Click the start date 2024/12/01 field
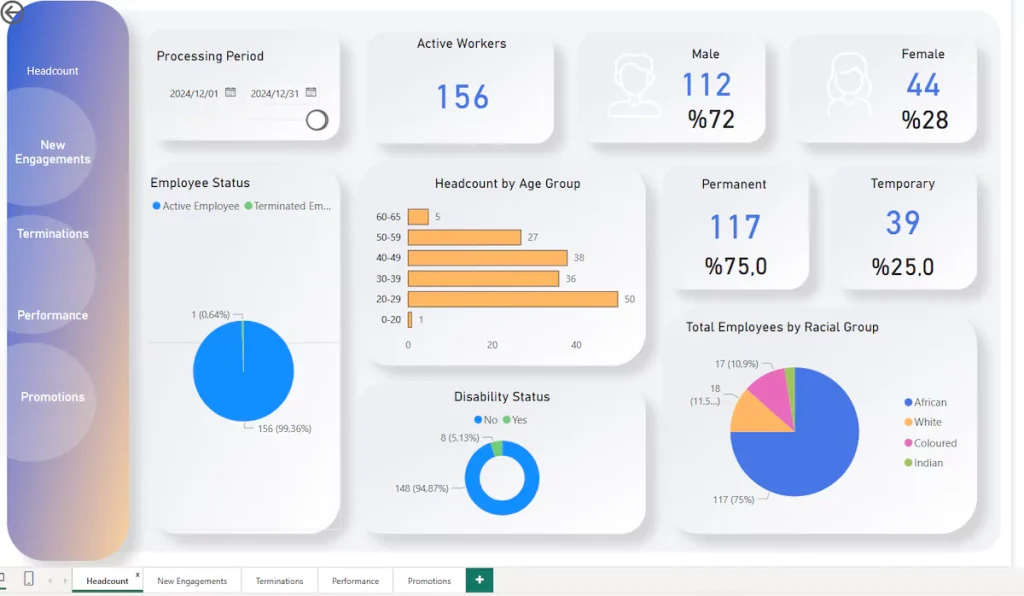Screen dimensions: 1024x596 (x=194, y=94)
